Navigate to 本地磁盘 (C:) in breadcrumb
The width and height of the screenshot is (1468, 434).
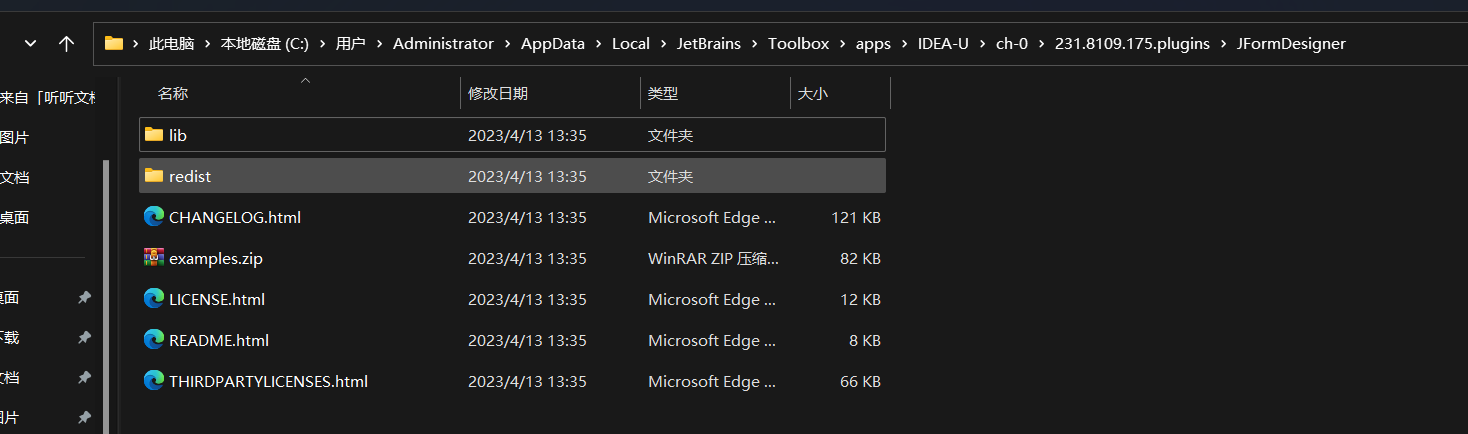[x=264, y=44]
